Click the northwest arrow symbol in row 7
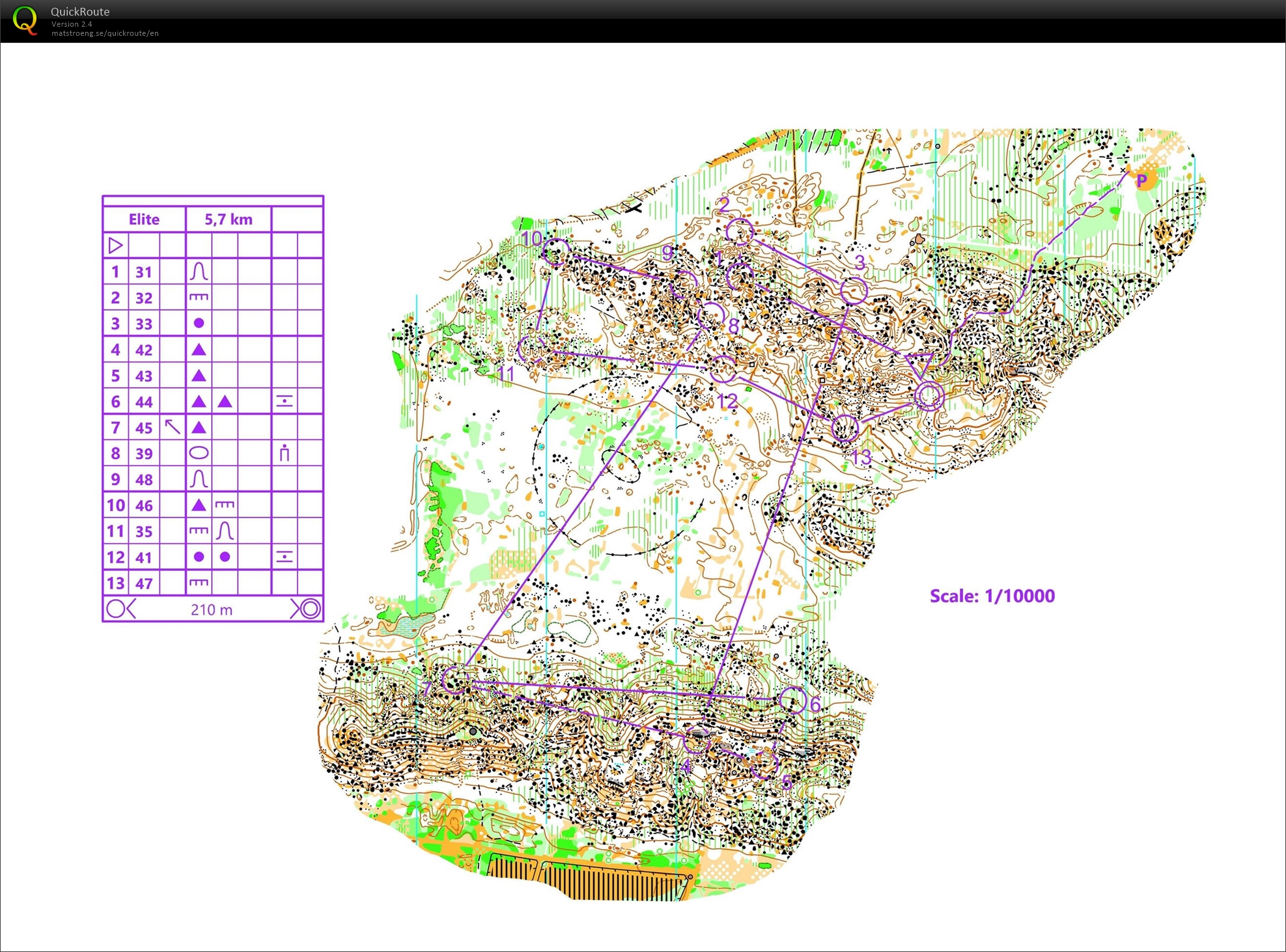The image size is (1286, 952). coord(172,427)
